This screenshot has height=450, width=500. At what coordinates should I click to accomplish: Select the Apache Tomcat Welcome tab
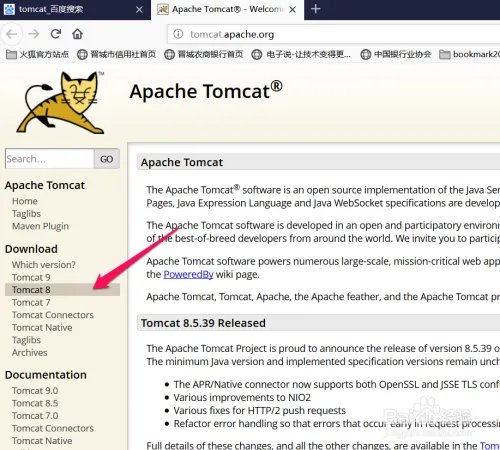pos(227,10)
